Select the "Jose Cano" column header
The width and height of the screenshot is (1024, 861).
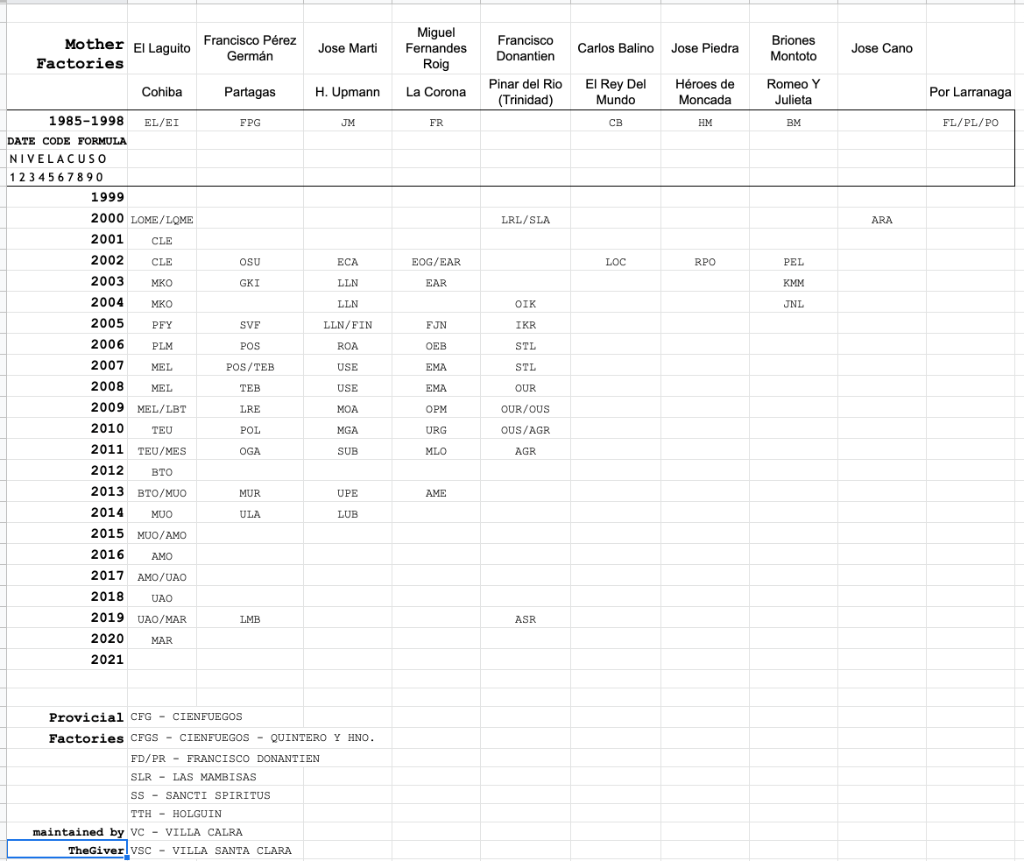click(882, 48)
